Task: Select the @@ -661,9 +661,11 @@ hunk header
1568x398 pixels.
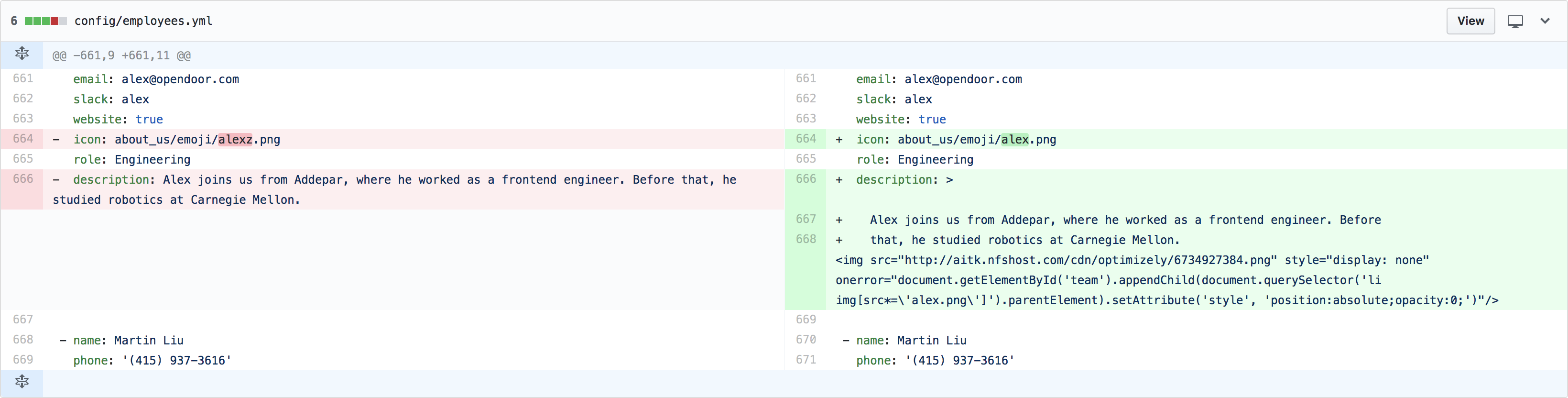Action: 122,55
